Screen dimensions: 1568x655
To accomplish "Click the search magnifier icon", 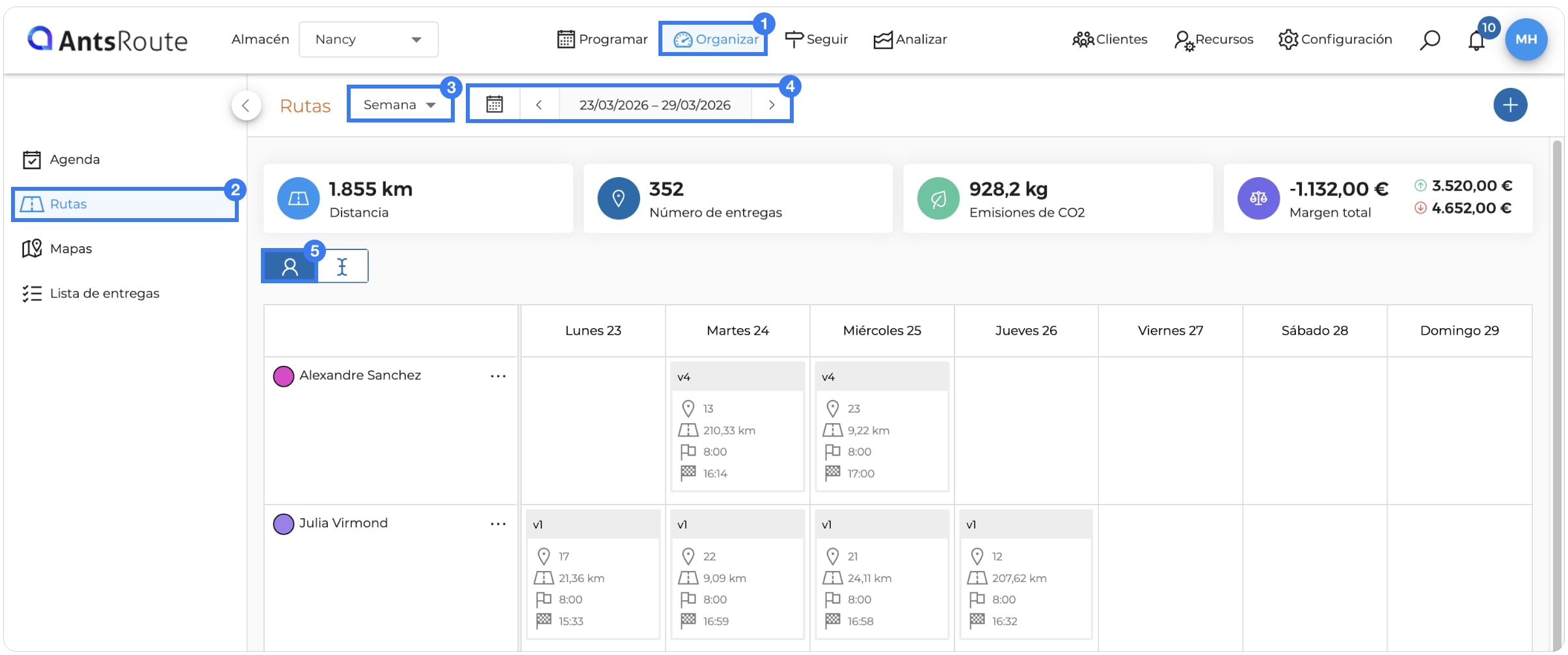I will point(1429,40).
